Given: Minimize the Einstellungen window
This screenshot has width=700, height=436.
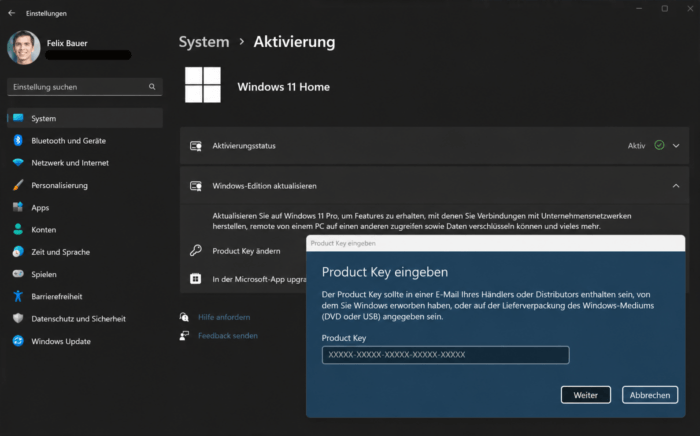Looking at the screenshot, I should click(x=639, y=8).
